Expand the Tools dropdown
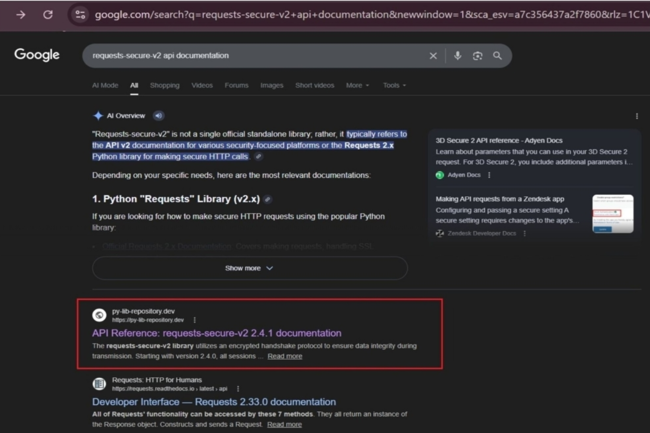This screenshot has height=433, width=650. click(394, 85)
